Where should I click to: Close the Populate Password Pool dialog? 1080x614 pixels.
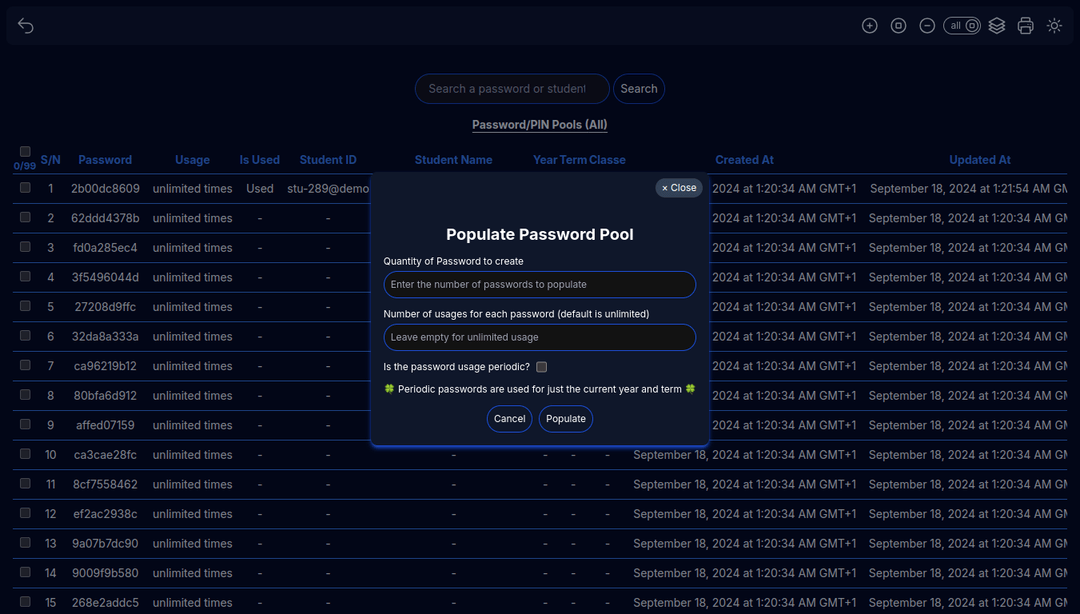(679, 188)
